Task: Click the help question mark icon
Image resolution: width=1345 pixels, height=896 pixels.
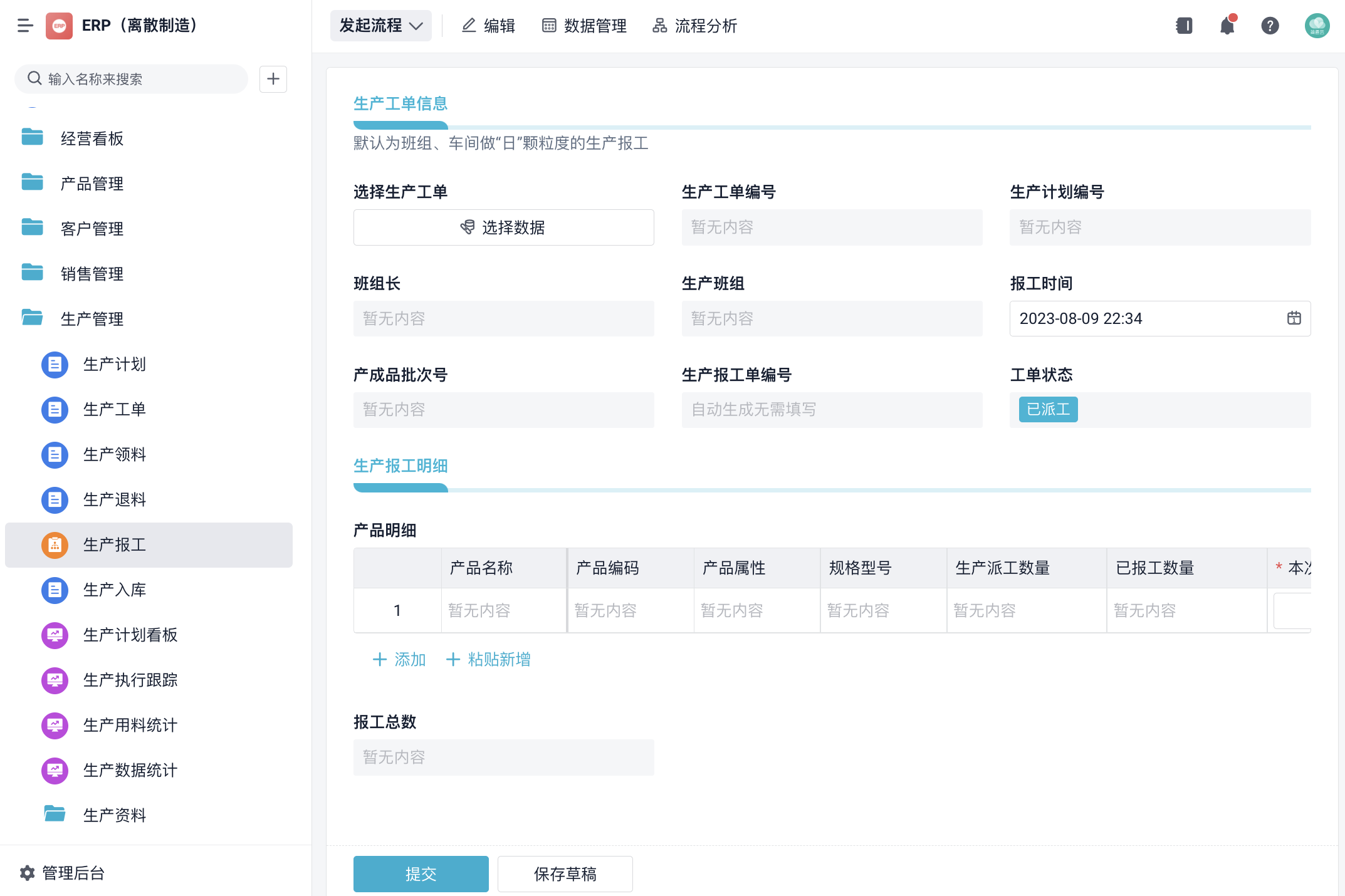Action: 1270,26
